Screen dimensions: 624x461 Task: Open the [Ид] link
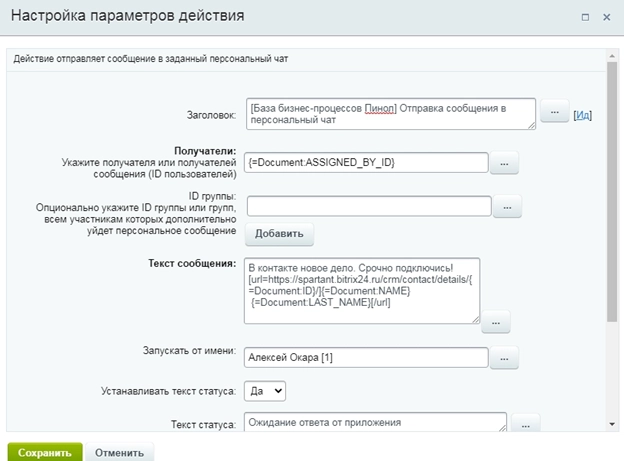[582, 115]
